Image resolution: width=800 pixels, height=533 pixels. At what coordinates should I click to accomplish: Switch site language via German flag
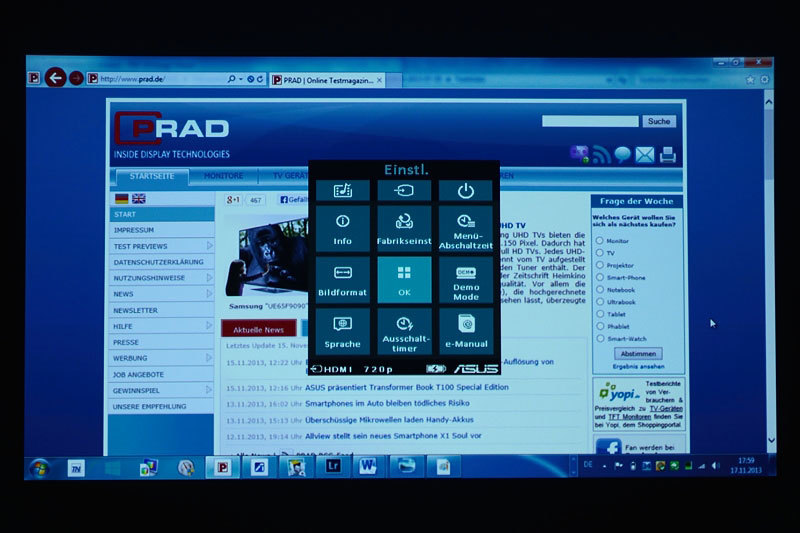point(121,198)
